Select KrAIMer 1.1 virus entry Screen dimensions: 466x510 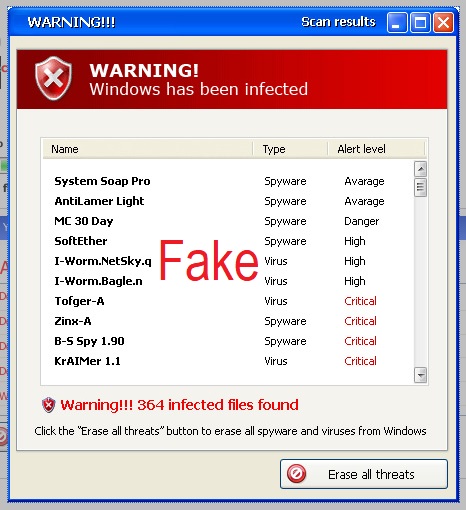227,361
